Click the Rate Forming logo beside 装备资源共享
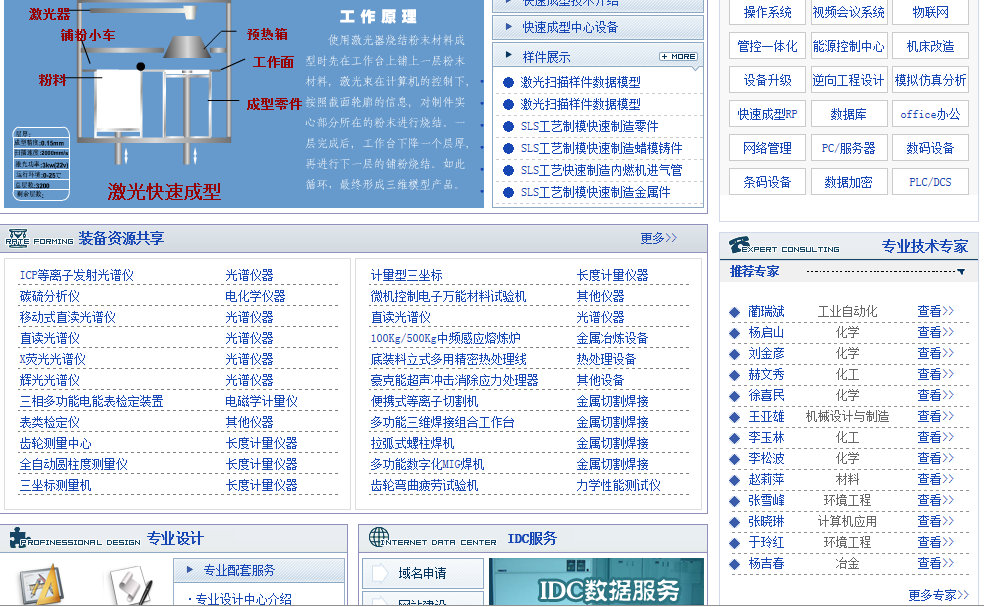Image resolution: width=984 pixels, height=607 pixels. coord(17,238)
